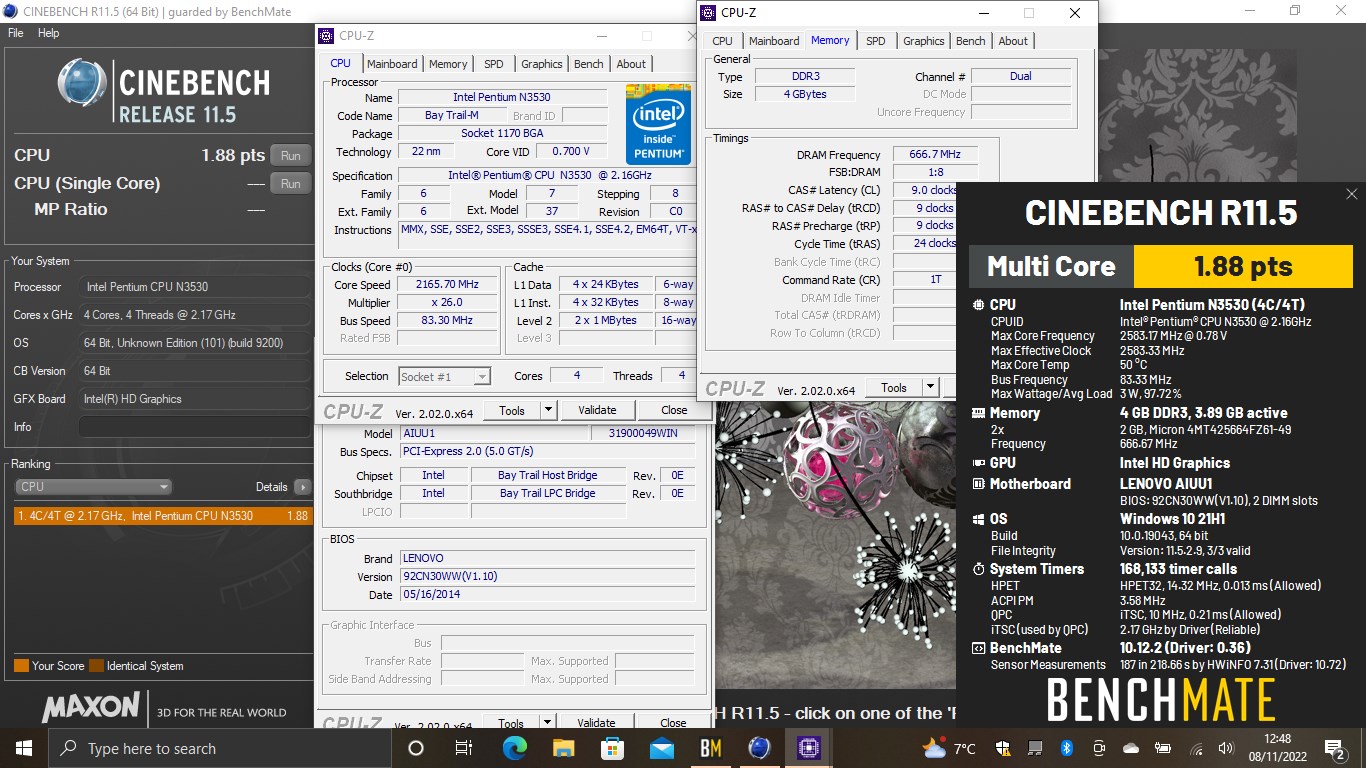Screen dimensions: 1366x768
Task: Open the notification center with 2 alerts
Action: (x=1334, y=748)
